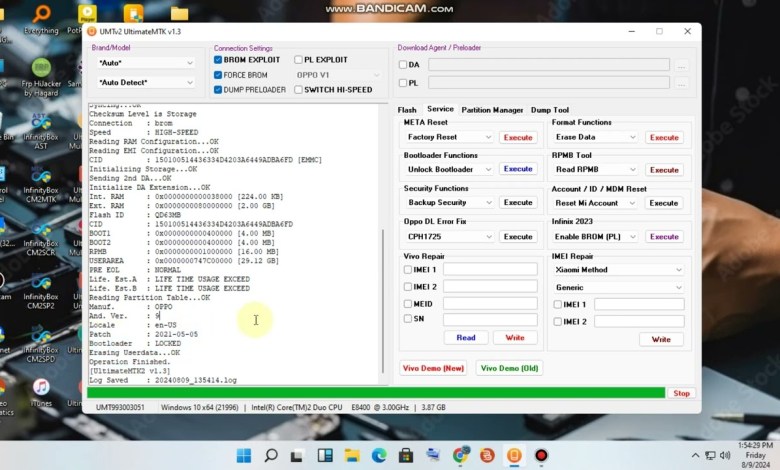Image resolution: width=780 pixels, height=470 pixels.
Task: Open the iTunes desktop shortcut
Action: [x=41, y=393]
